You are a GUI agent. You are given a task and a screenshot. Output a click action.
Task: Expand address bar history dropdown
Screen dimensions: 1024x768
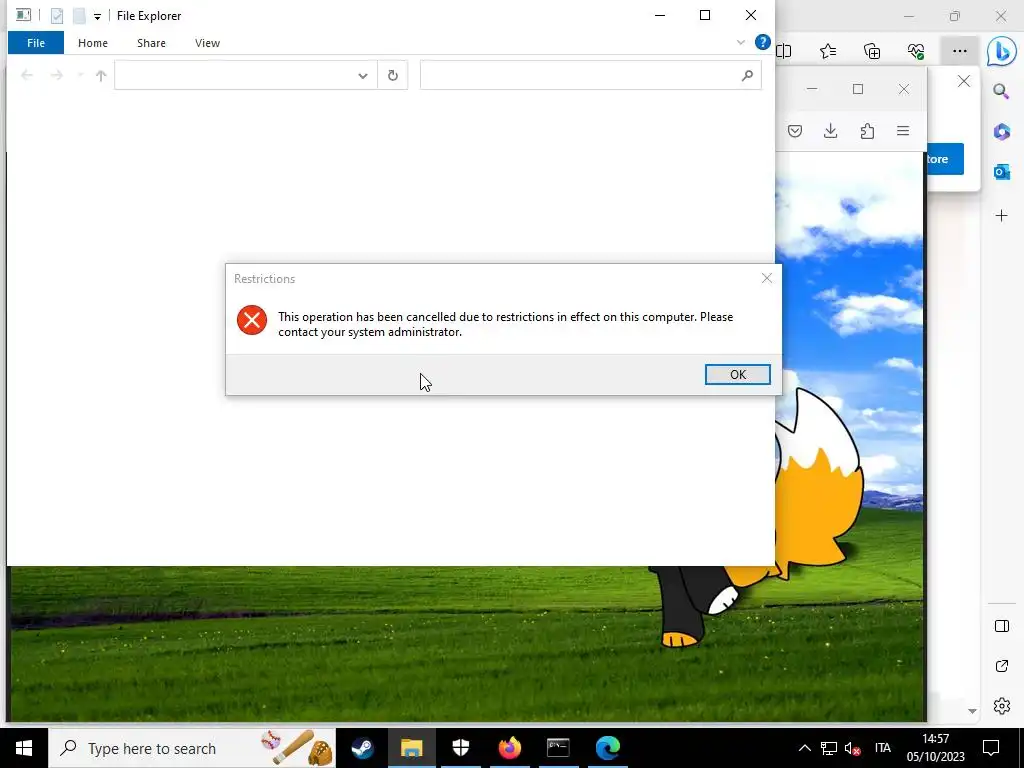(x=362, y=75)
